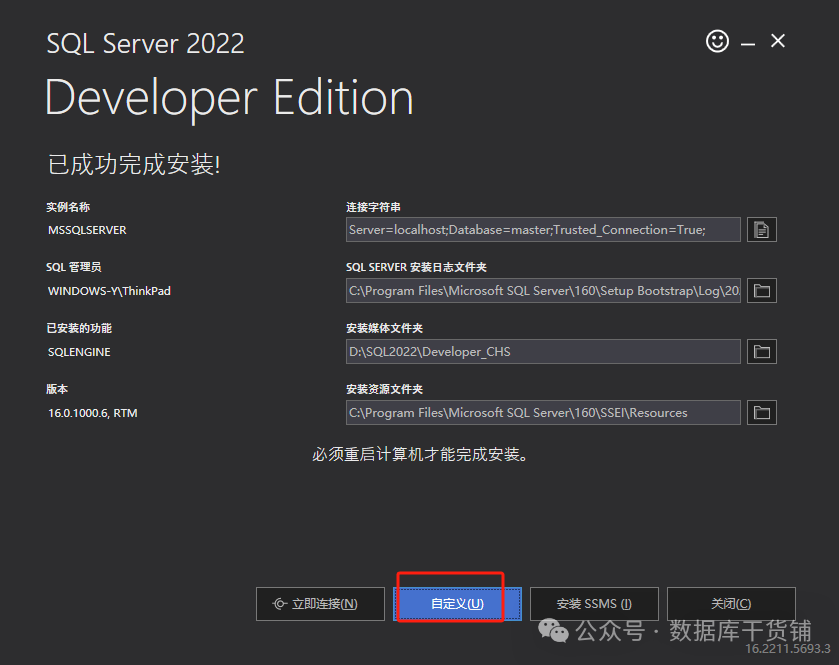The image size is (839, 665).
Task: Click version text 16.0.1000.6, RTM
Action: (x=93, y=413)
